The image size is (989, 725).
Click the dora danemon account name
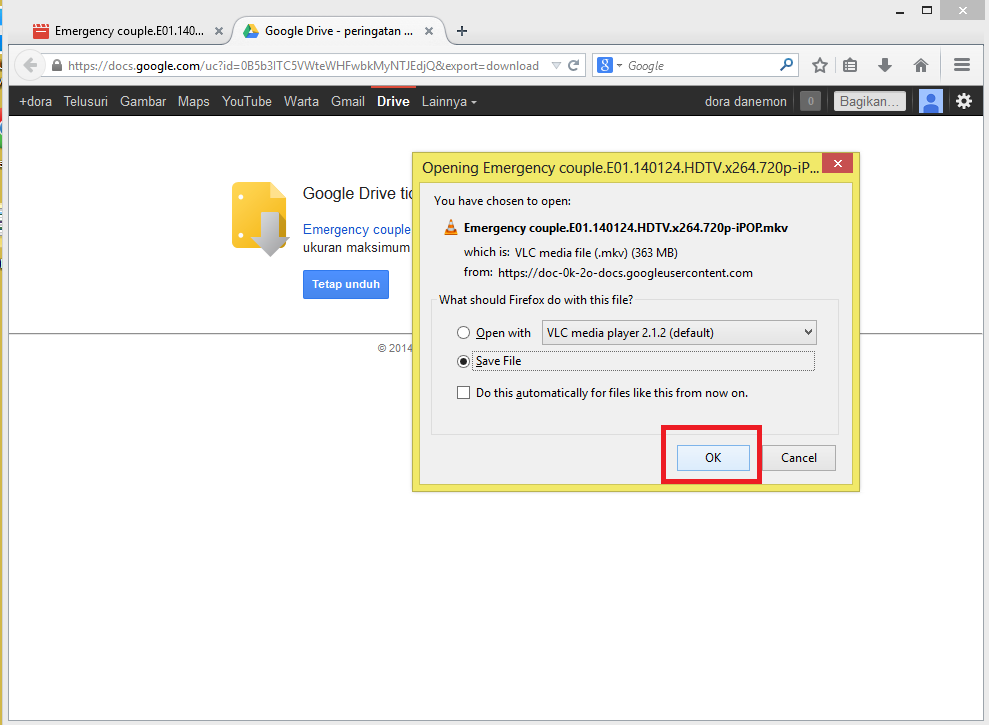pos(746,102)
